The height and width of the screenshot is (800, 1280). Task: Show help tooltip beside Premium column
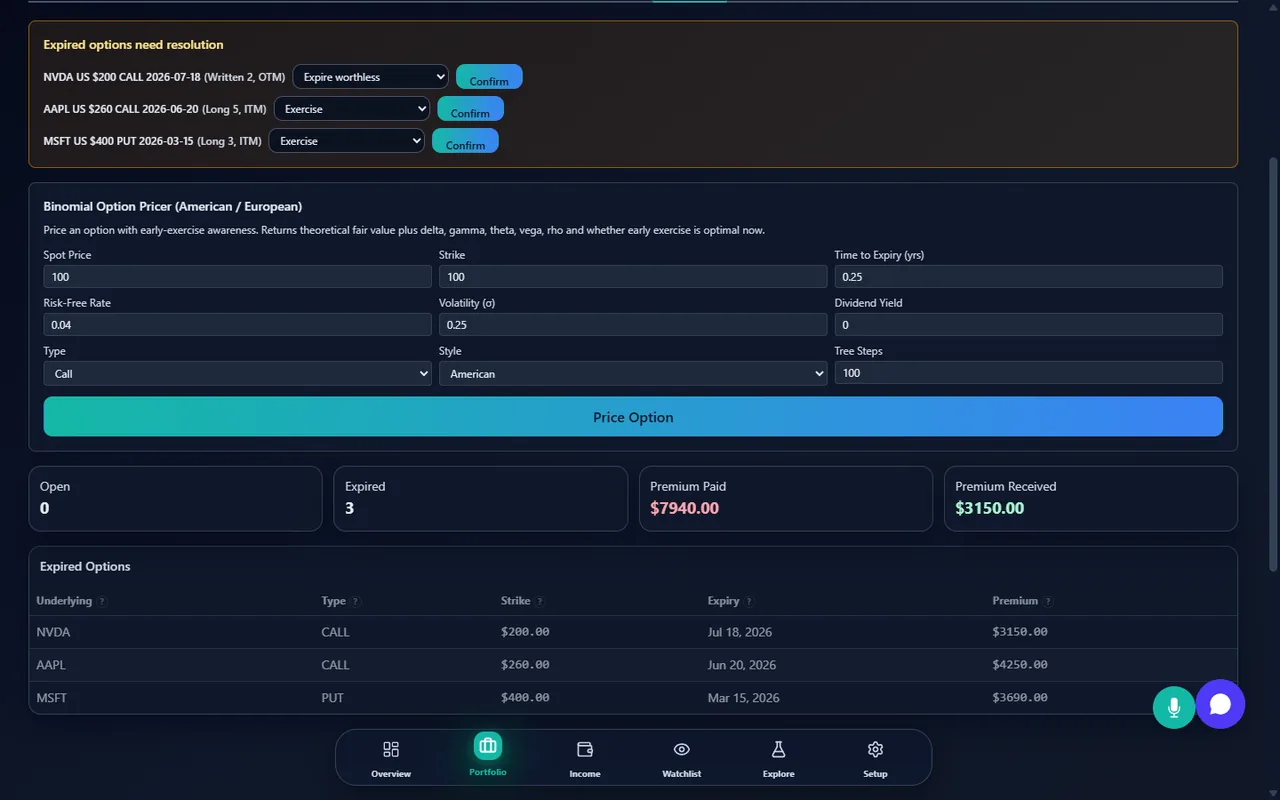pos(1048,601)
